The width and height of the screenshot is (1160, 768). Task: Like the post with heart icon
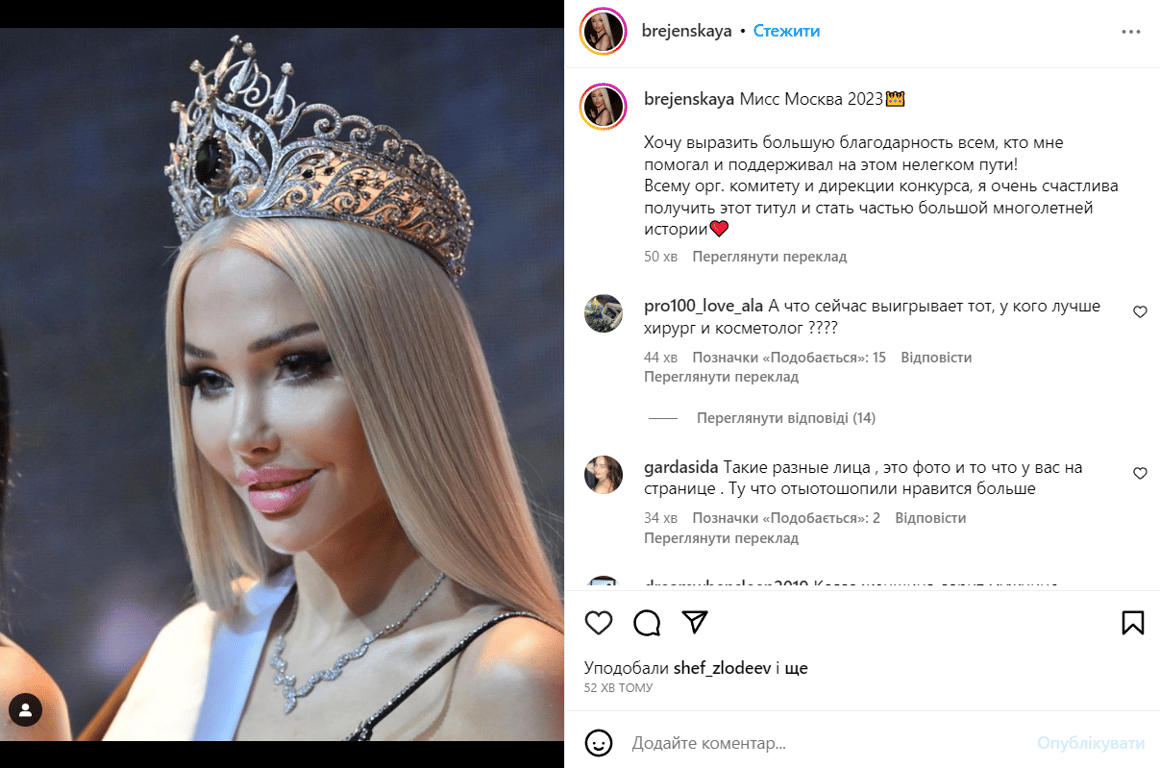(x=598, y=623)
